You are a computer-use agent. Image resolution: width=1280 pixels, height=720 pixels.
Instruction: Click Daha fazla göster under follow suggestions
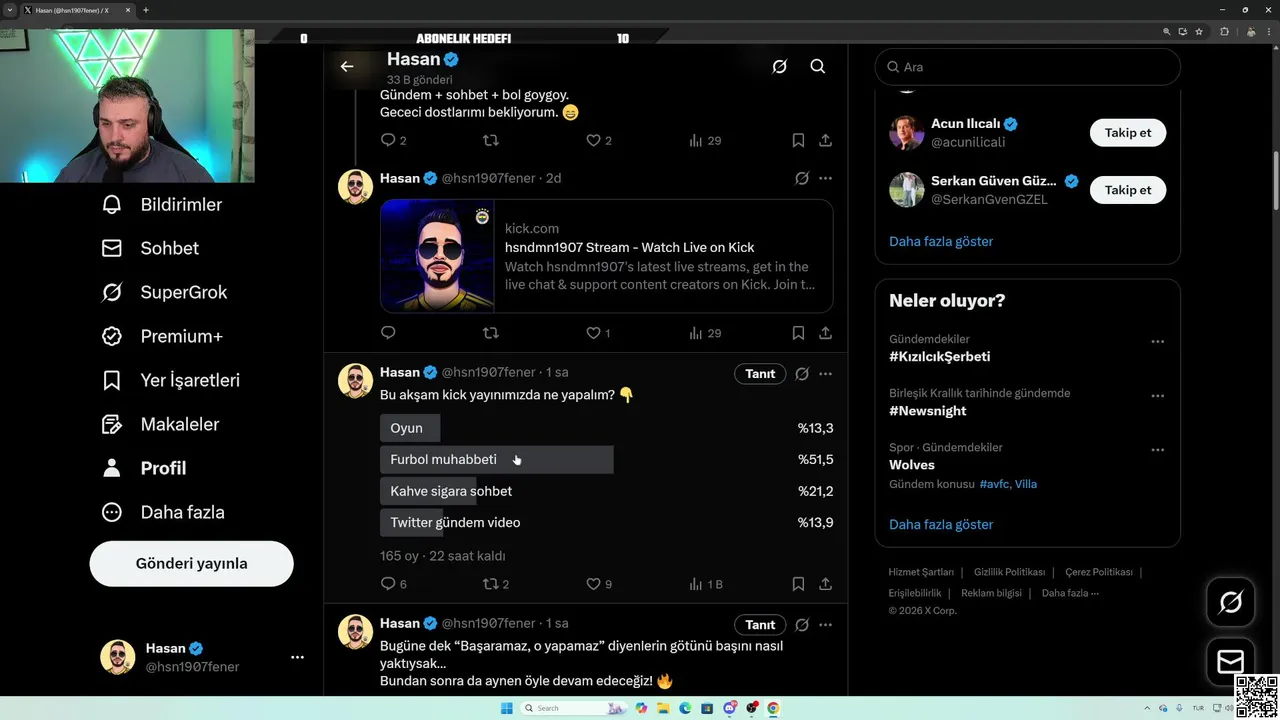(x=941, y=242)
